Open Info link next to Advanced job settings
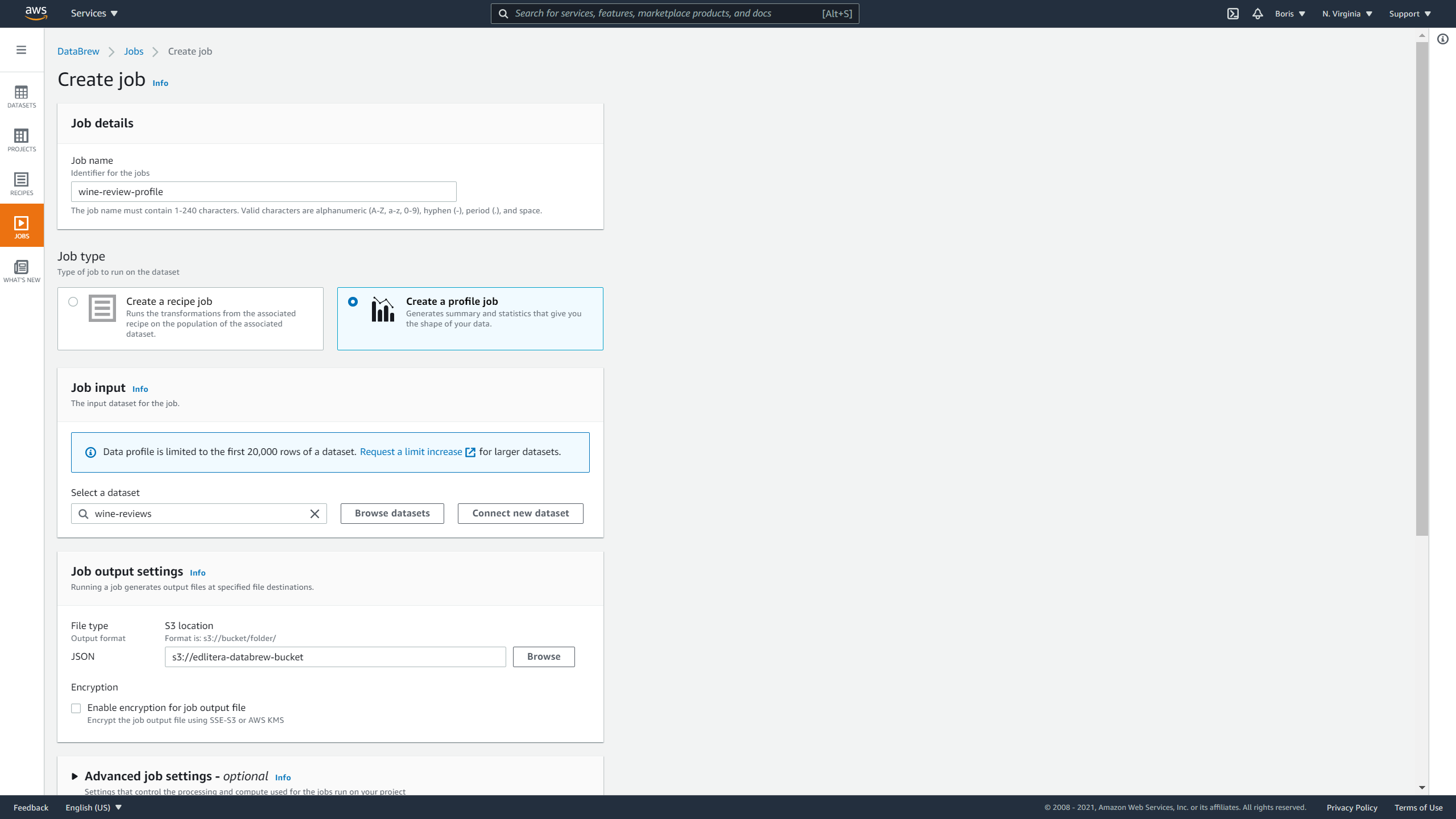 pos(283,777)
